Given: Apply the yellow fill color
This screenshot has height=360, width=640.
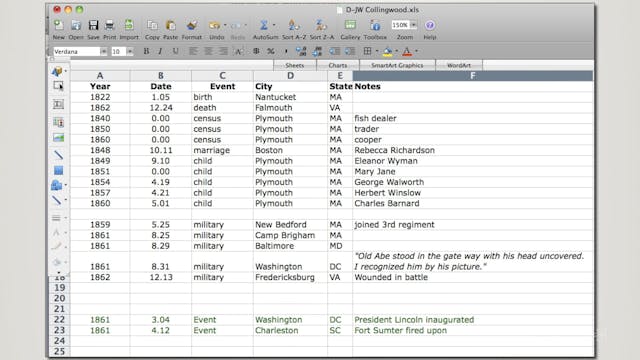Looking at the screenshot, I should point(388,51).
